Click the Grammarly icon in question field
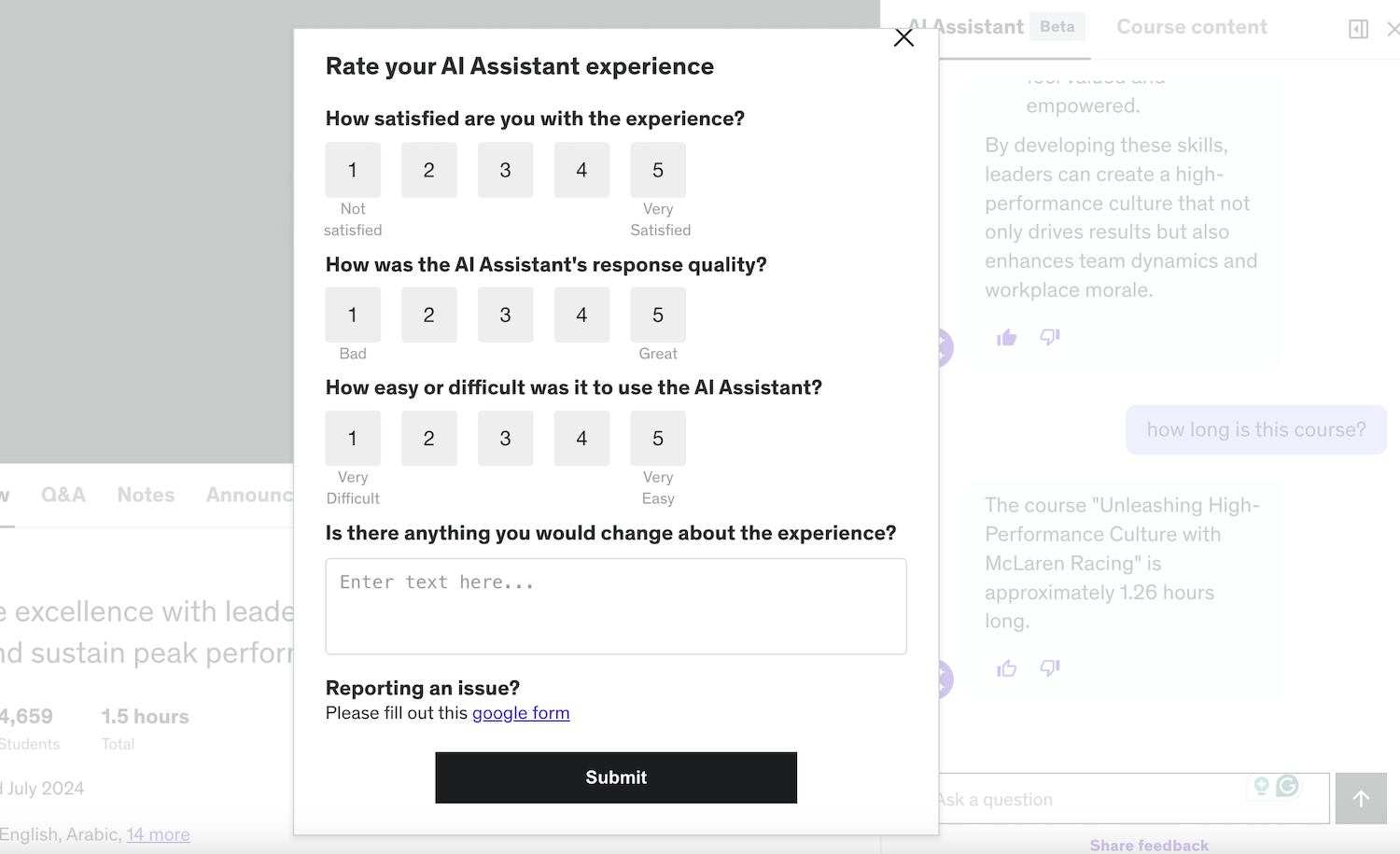The image size is (1400, 854). point(1288,786)
